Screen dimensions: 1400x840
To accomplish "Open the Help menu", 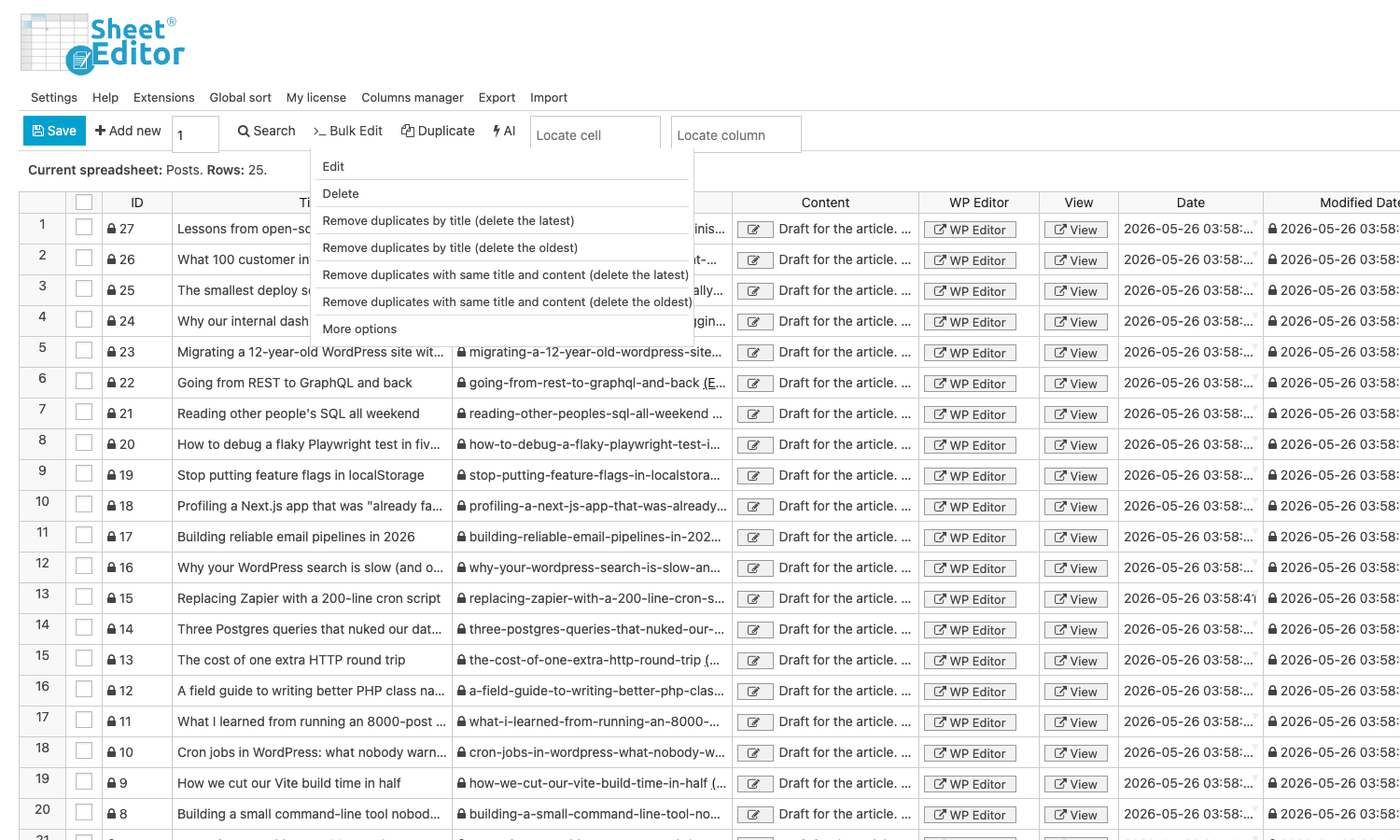I will pos(105,97).
